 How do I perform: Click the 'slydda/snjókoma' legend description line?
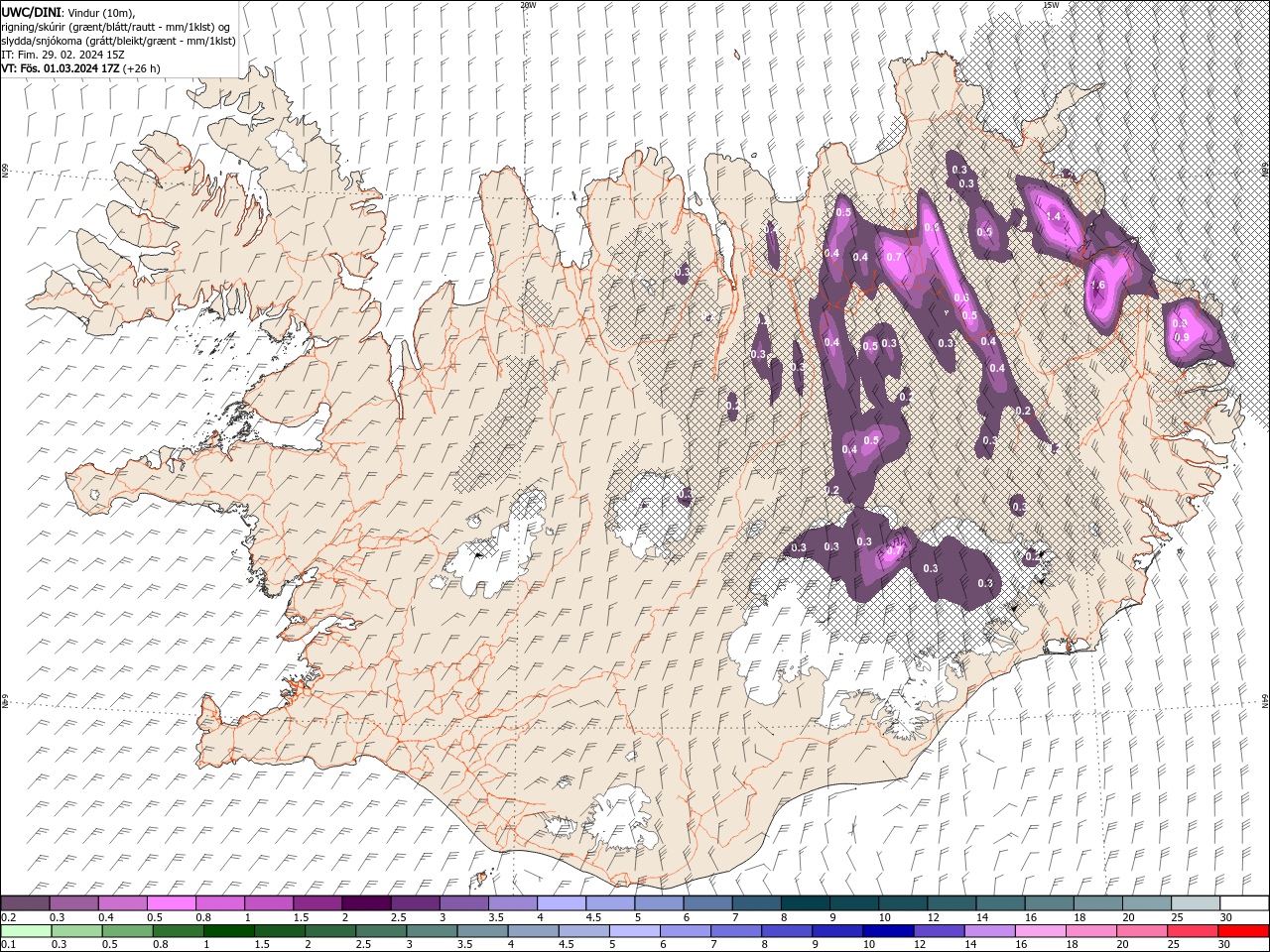pos(118,41)
